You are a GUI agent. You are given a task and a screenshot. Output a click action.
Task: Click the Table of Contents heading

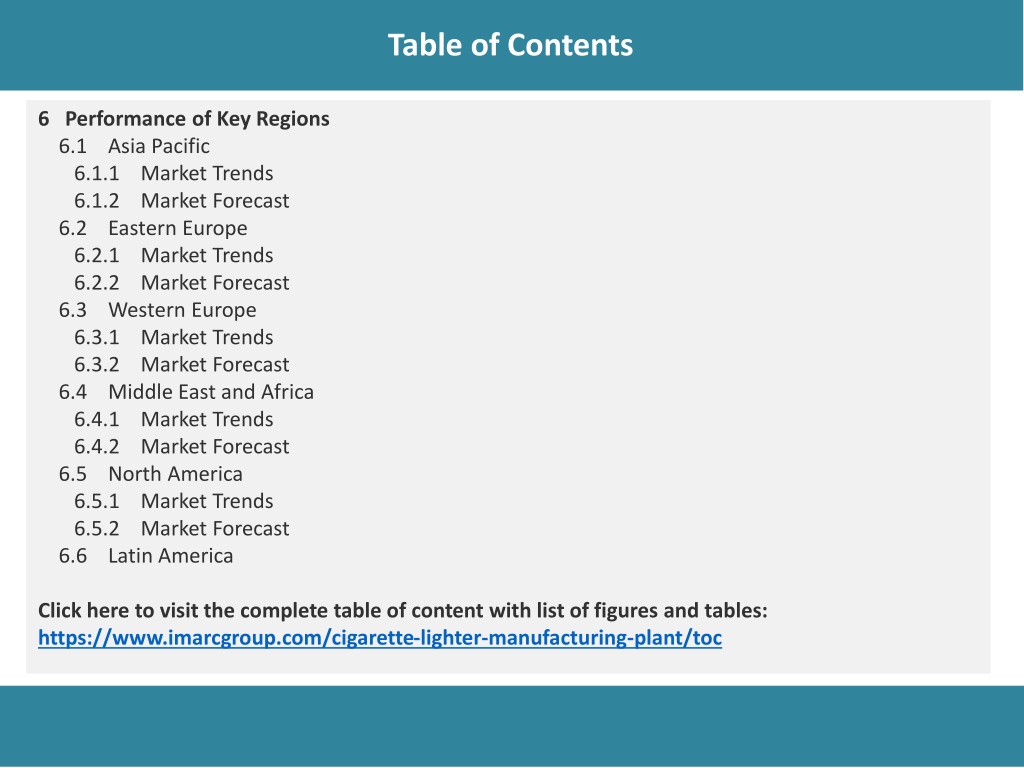510,45
